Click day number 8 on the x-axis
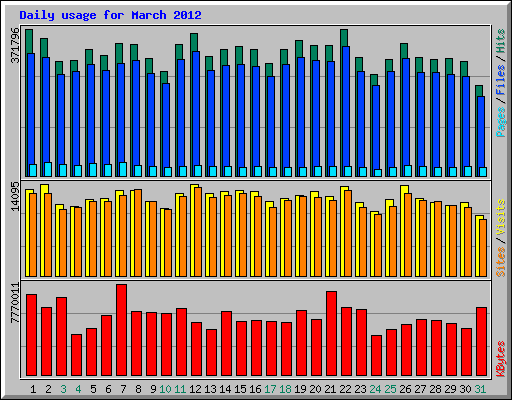512x400 pixels. point(138,389)
